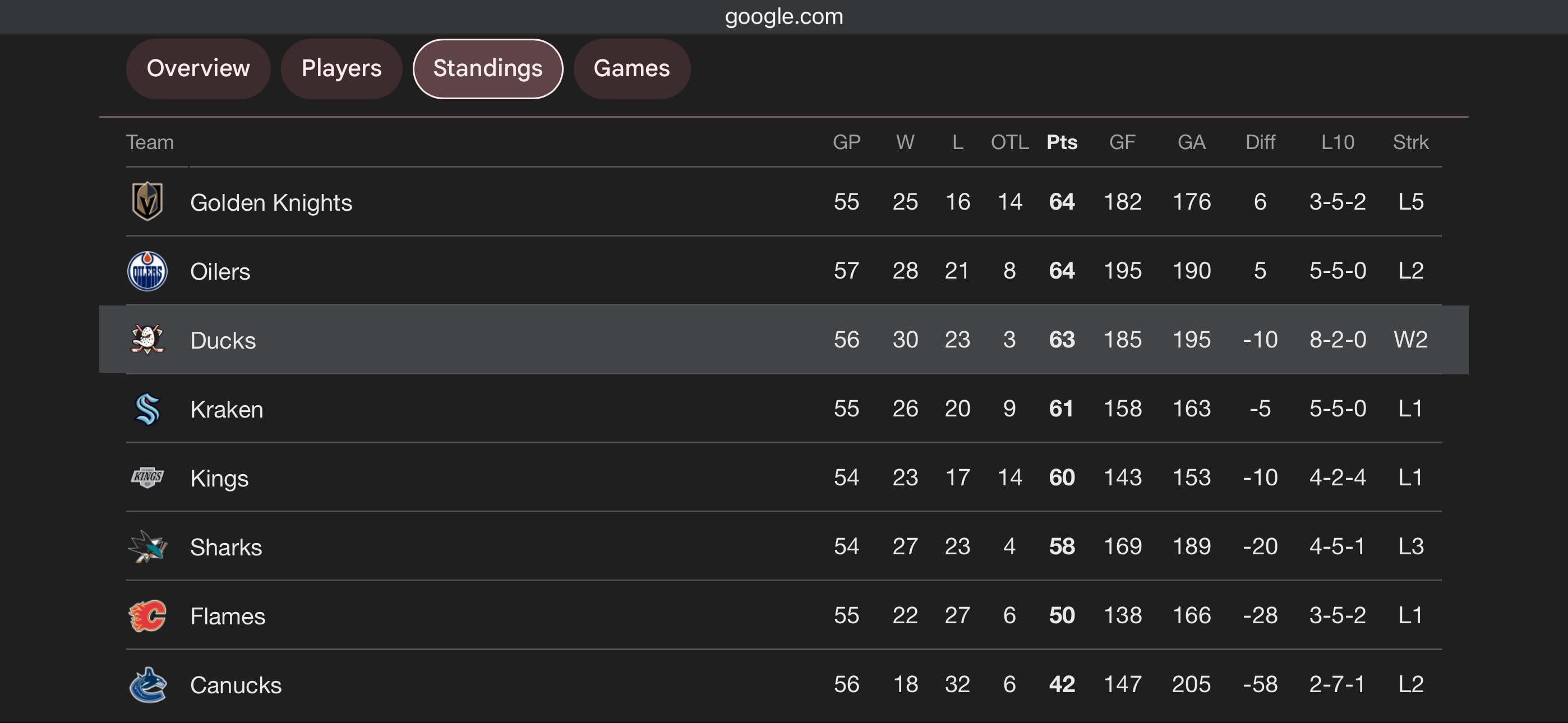Click the google.com address bar
This screenshot has width=1568, height=723.
point(783,16)
